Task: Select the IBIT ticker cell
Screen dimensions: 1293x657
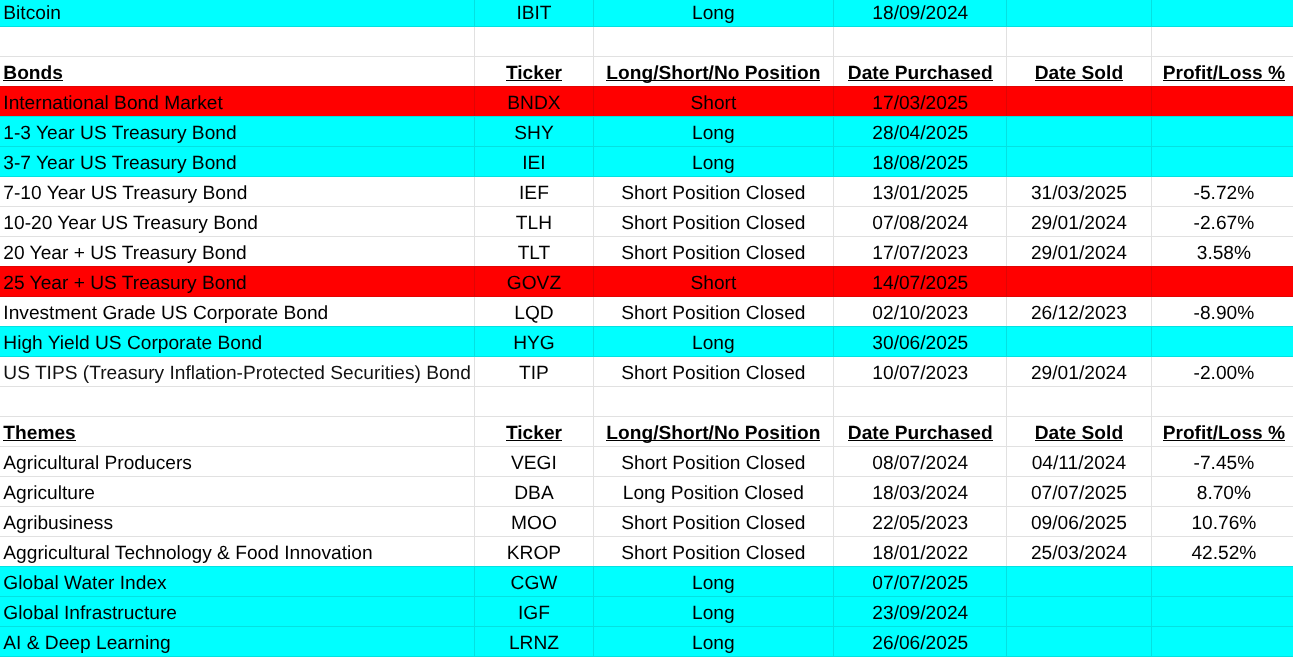Action: [533, 13]
